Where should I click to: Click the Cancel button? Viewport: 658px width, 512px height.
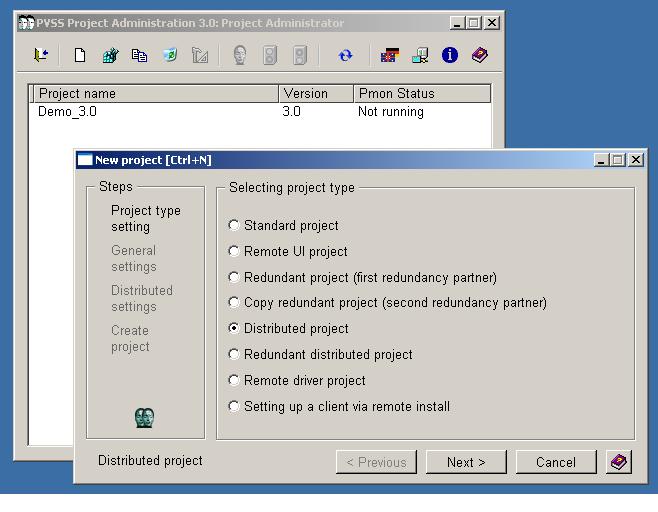556,462
